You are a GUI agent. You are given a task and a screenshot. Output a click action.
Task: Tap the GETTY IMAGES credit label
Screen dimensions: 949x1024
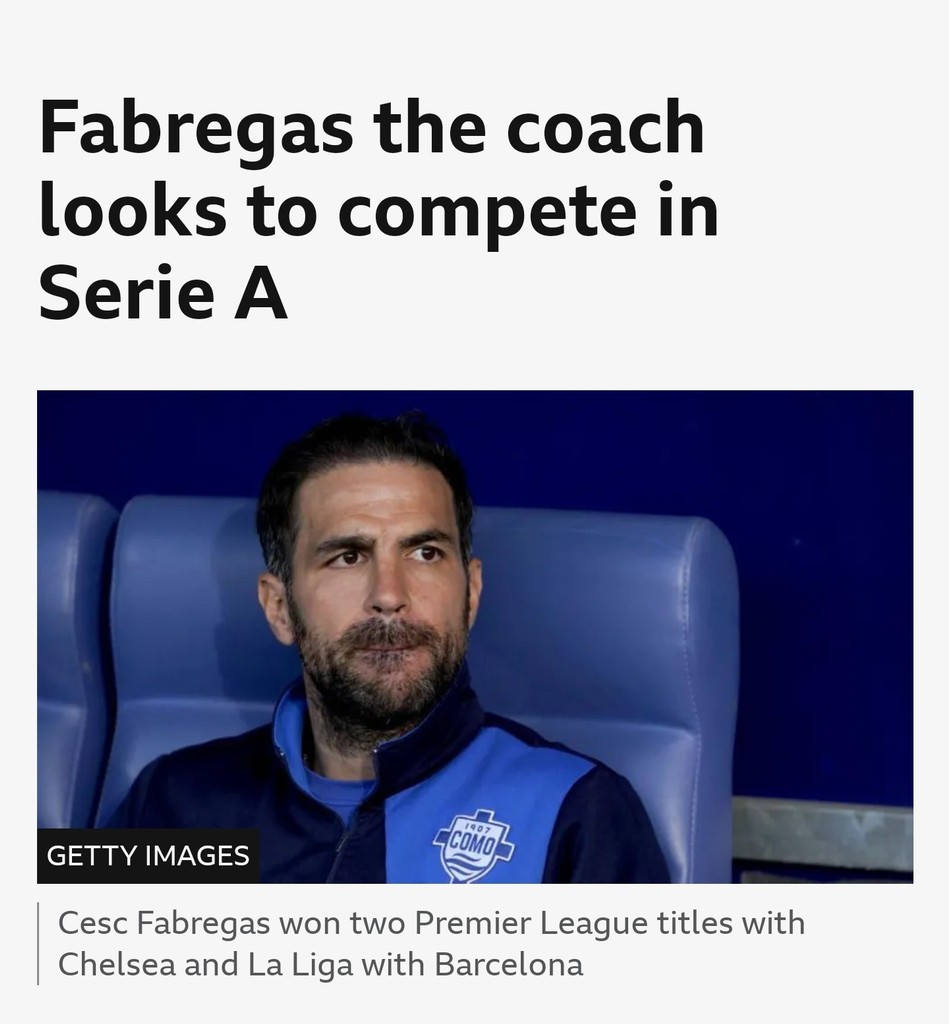click(x=148, y=856)
